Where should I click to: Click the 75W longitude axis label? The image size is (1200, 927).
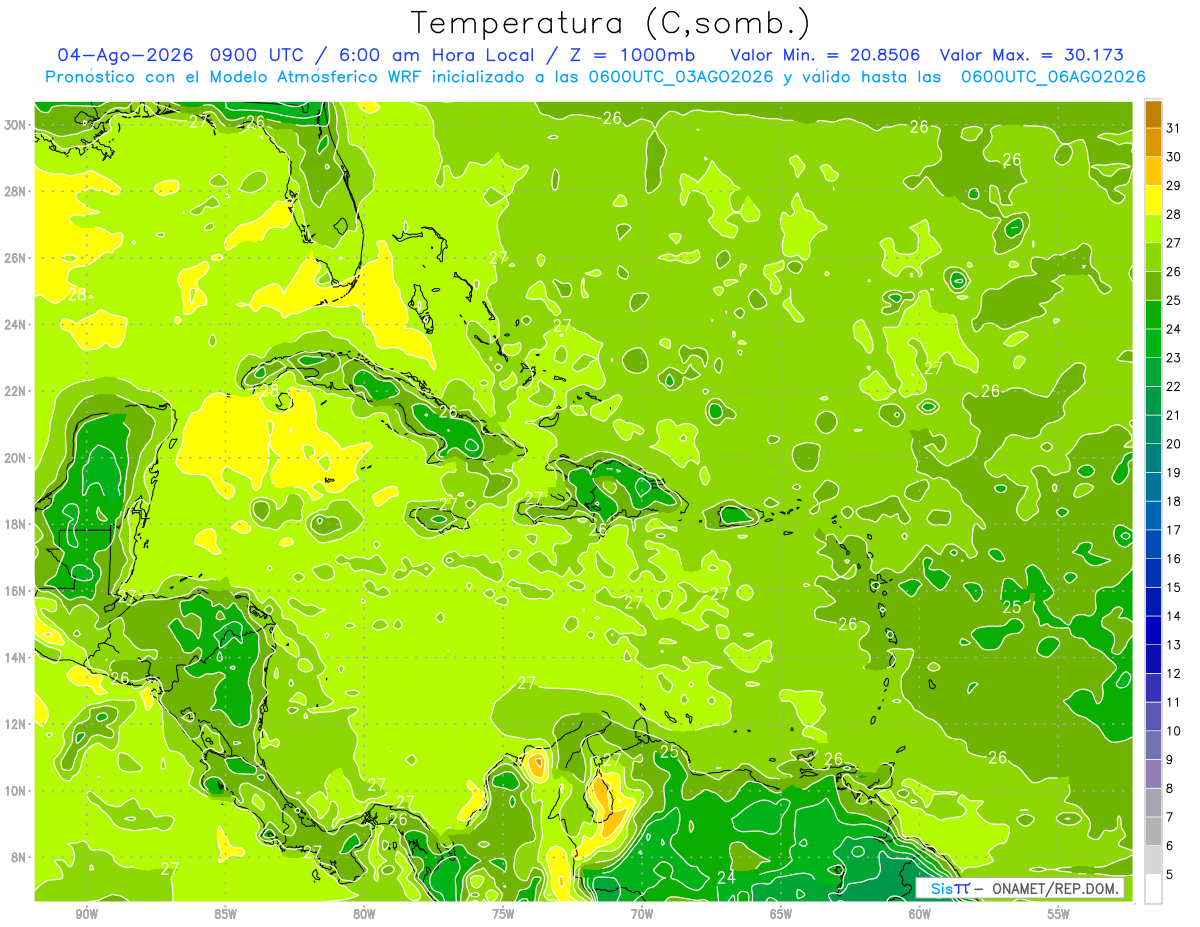pyautogui.click(x=503, y=915)
